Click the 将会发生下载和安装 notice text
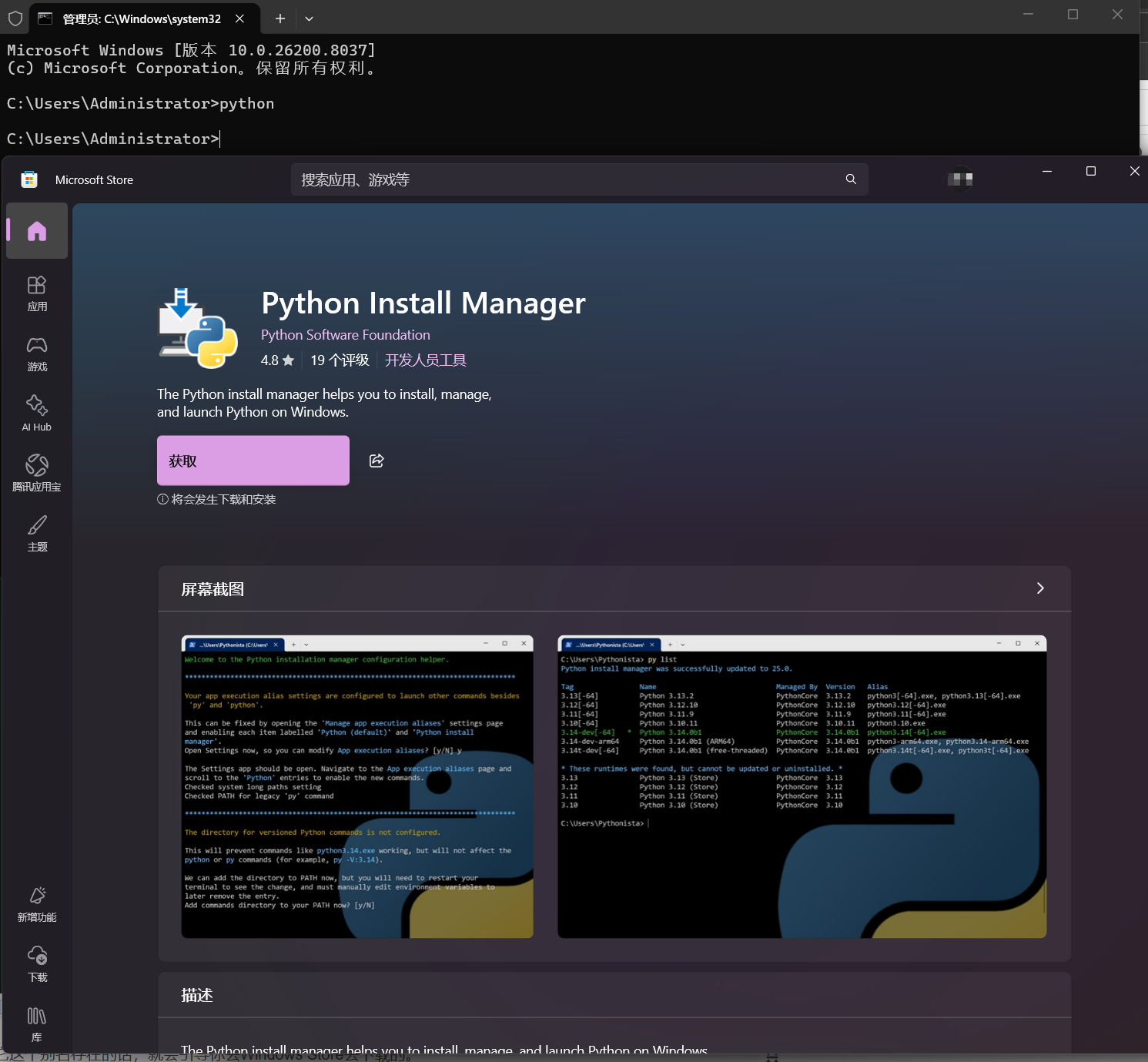Viewport: 1148px width, 1062px height. [x=216, y=499]
